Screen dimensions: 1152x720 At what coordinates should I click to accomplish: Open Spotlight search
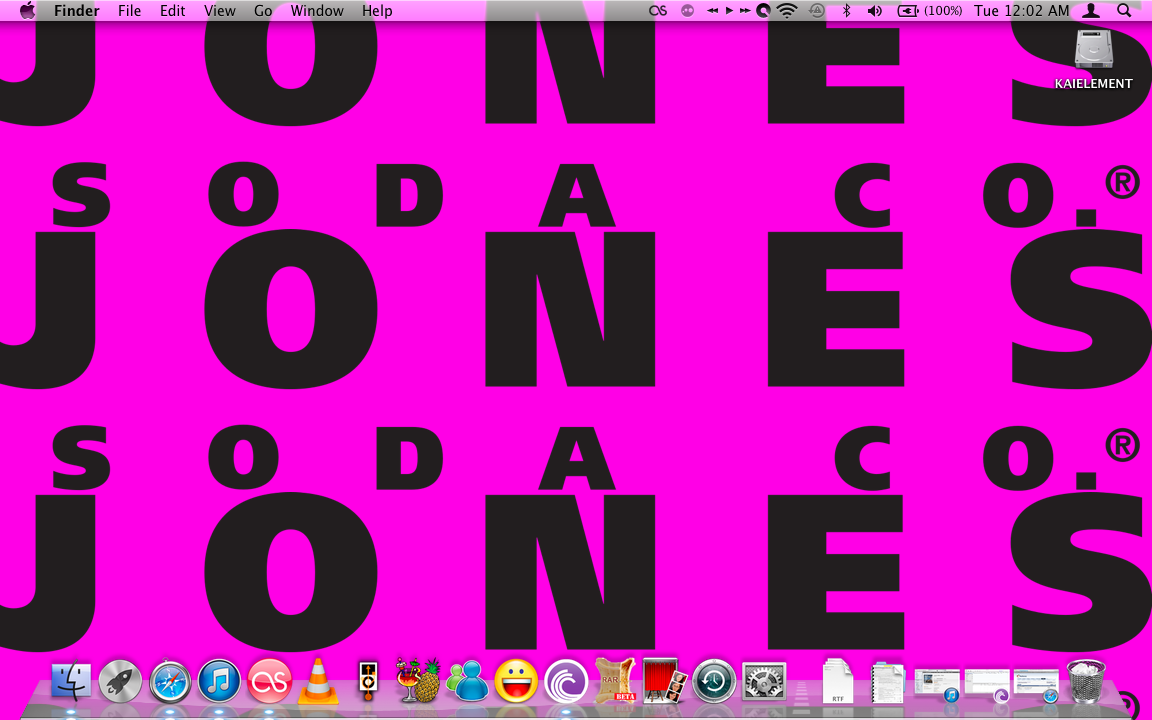click(1124, 10)
